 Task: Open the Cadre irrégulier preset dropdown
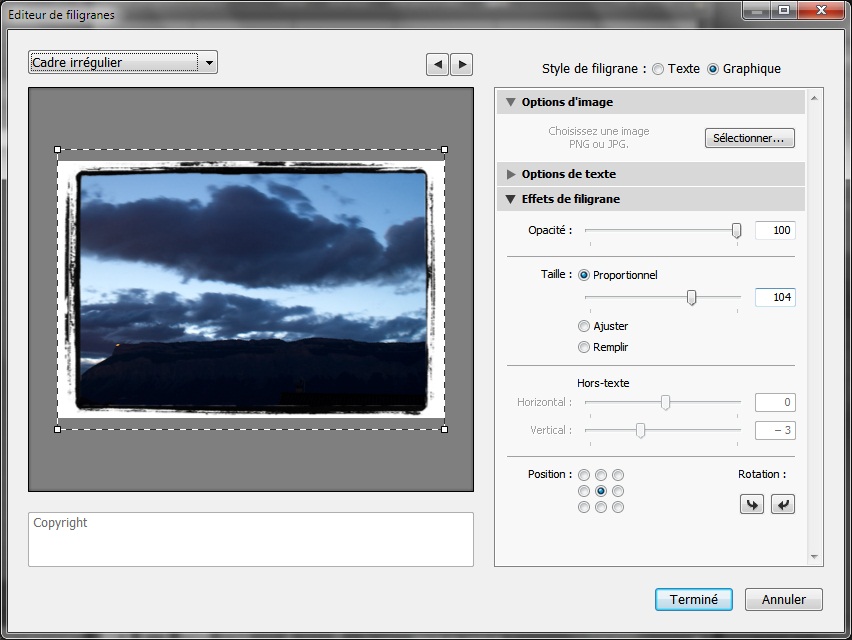pyautogui.click(x=123, y=62)
